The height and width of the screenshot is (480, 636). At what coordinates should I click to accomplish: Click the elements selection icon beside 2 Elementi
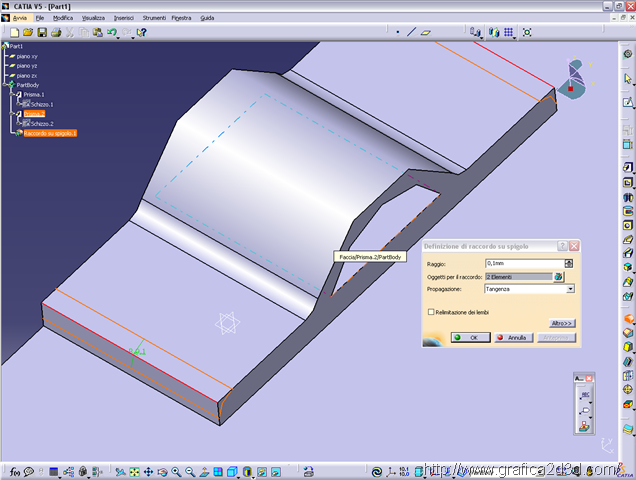[559, 276]
